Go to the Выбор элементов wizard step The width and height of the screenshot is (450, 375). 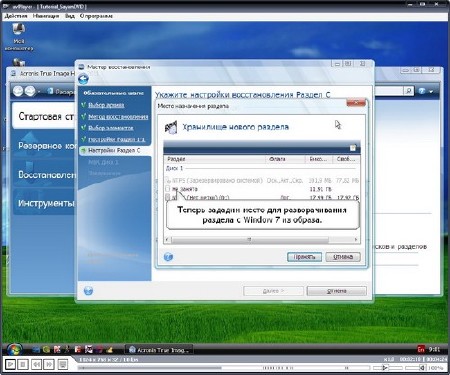click(x=111, y=128)
